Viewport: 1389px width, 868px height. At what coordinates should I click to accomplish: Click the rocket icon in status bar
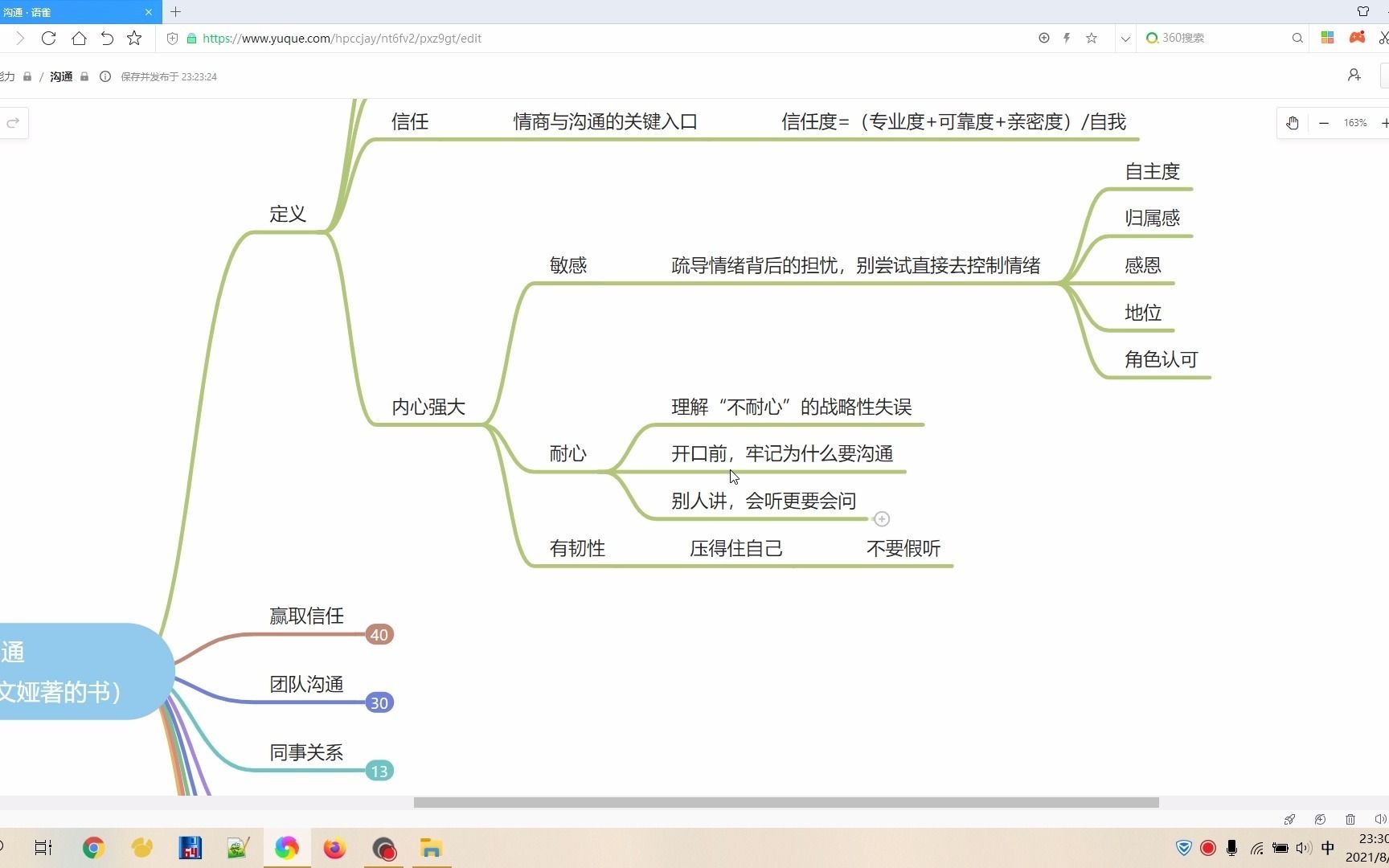point(1289,819)
